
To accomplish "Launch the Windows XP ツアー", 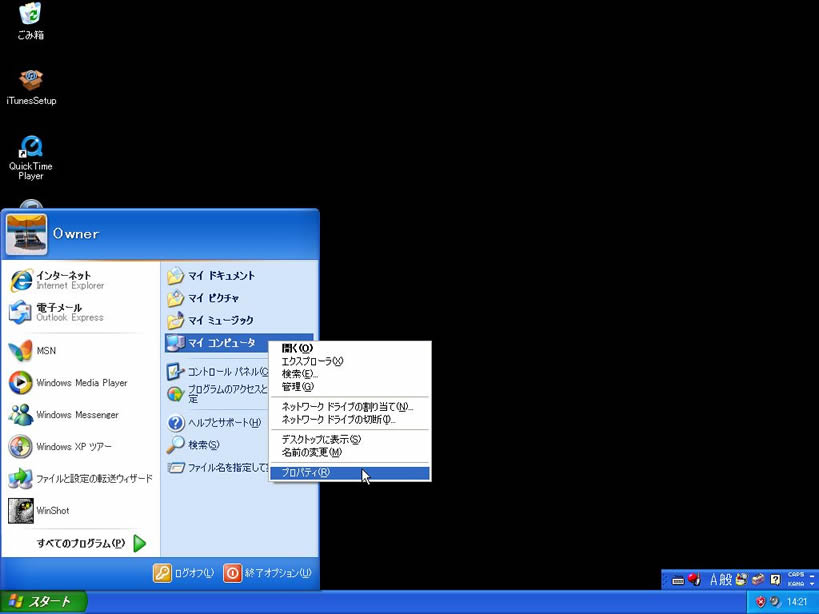I will (60, 446).
